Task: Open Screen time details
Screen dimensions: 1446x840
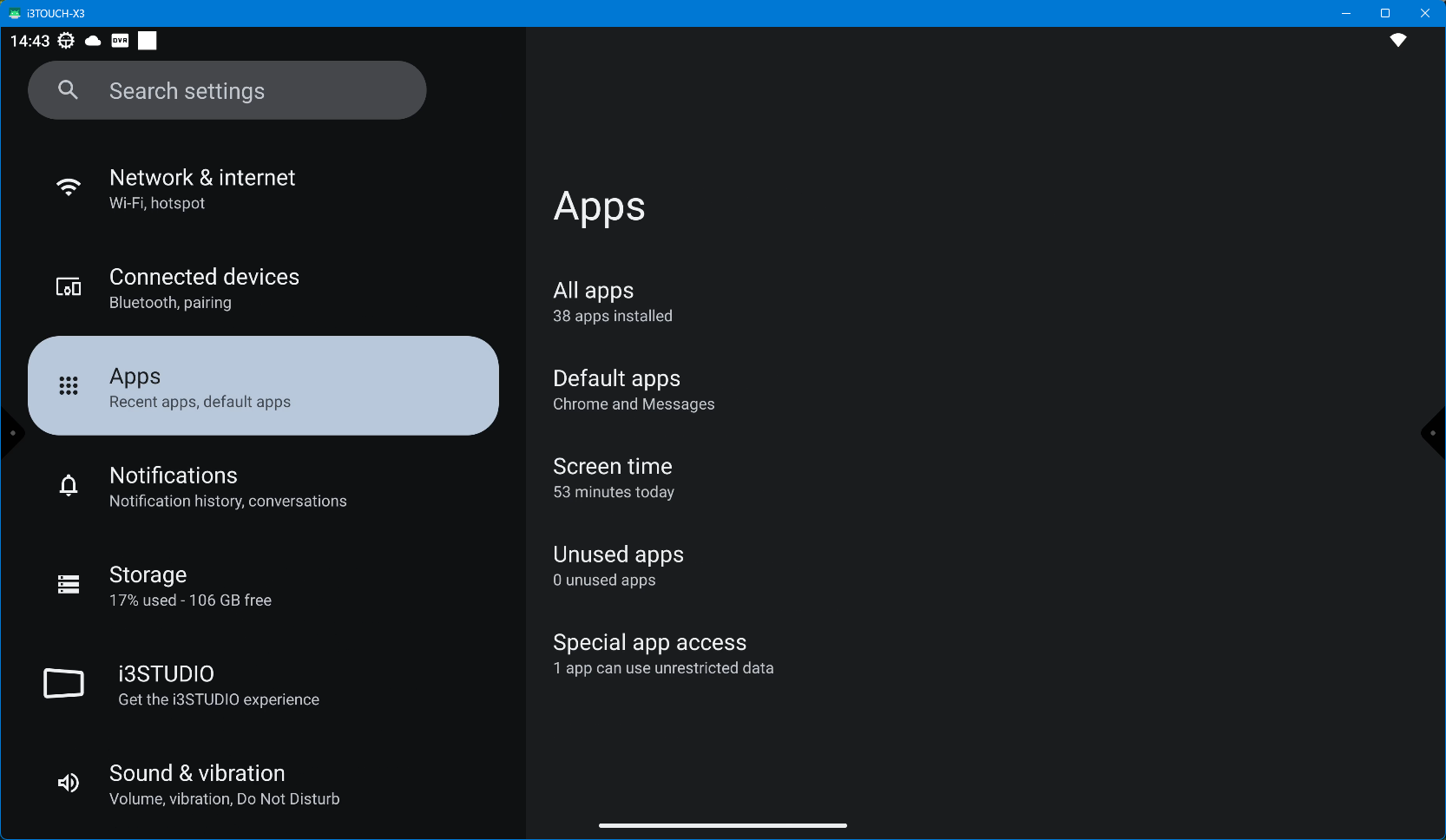Action: coord(613,478)
